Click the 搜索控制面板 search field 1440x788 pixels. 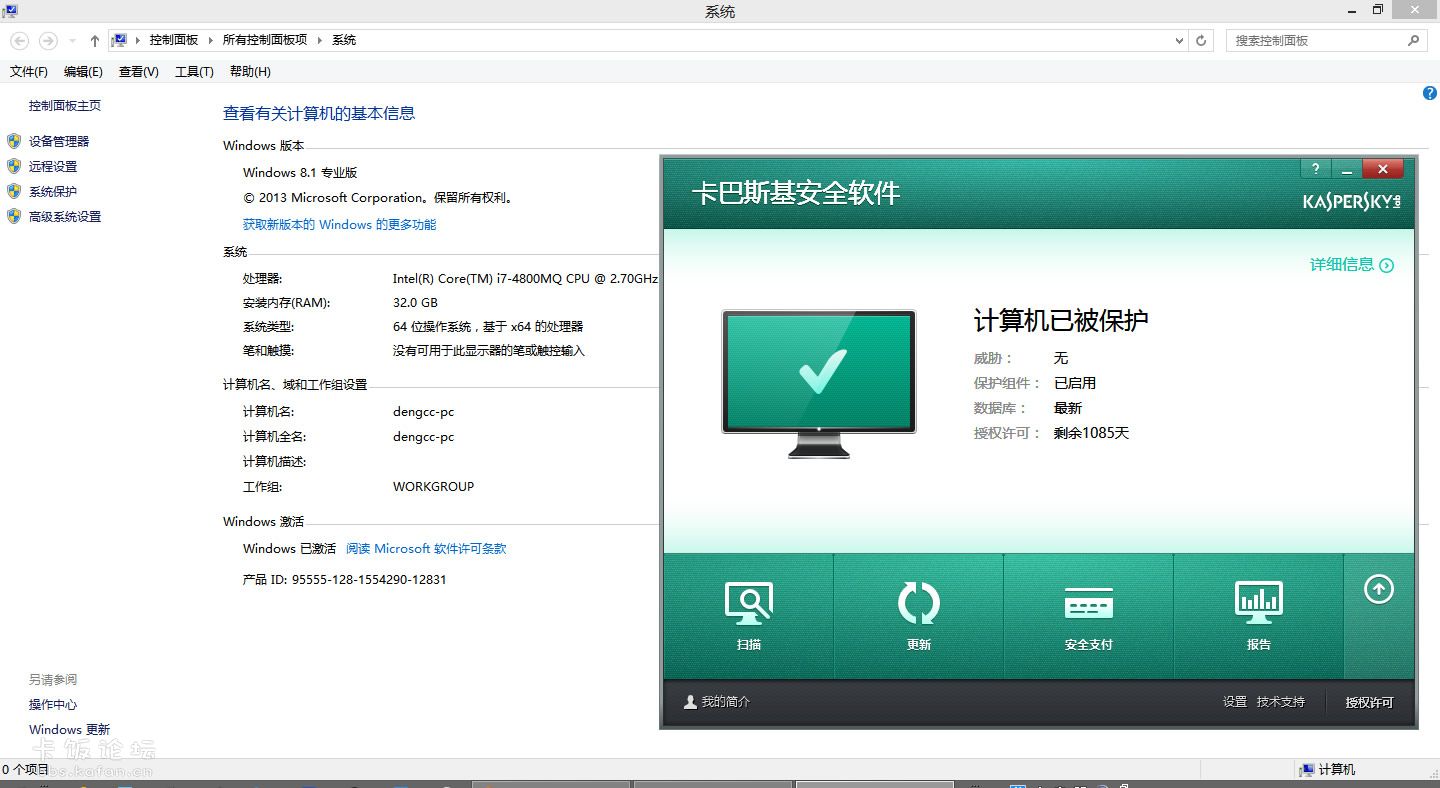[1315, 41]
